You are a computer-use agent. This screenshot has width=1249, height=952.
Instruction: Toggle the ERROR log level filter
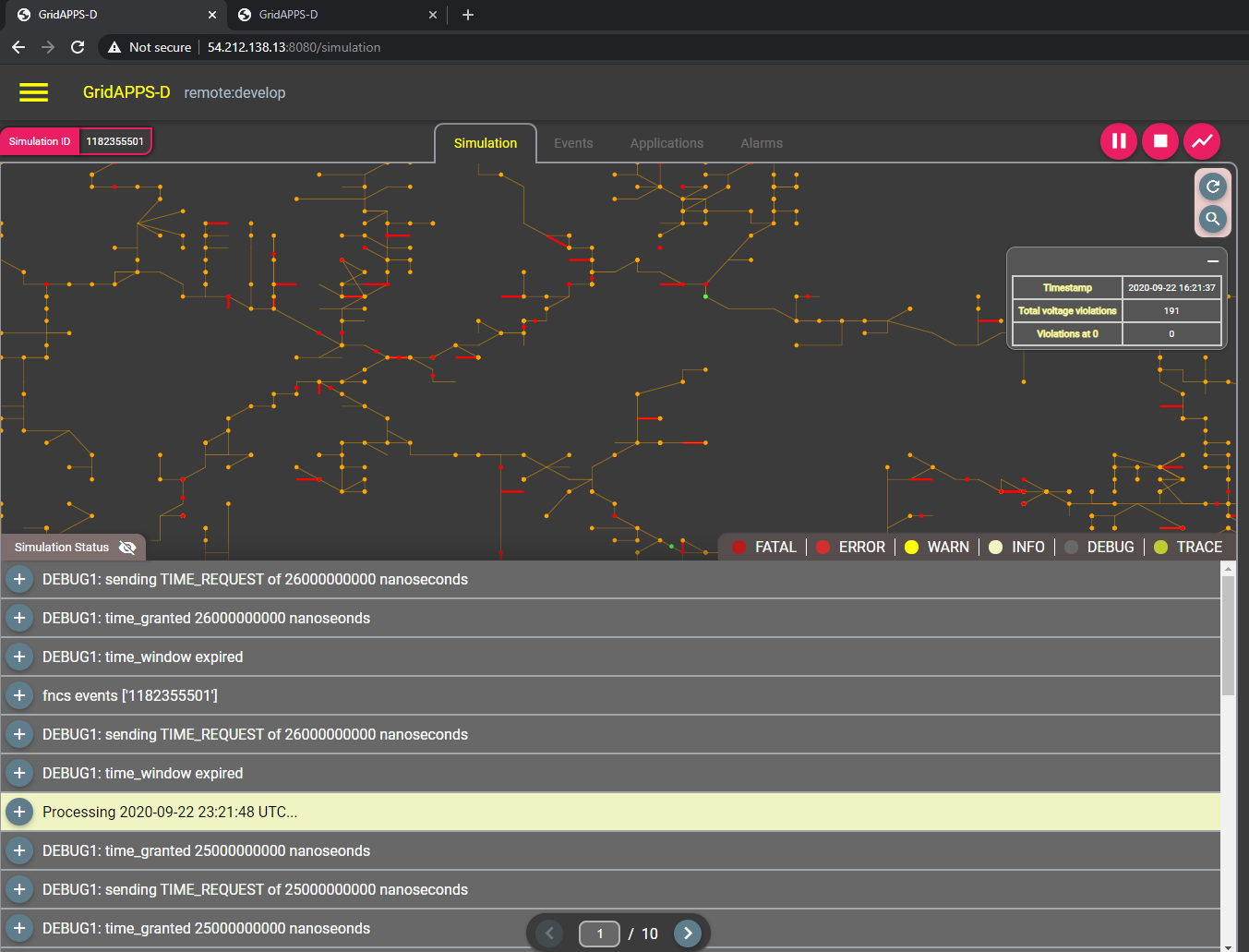[851, 548]
